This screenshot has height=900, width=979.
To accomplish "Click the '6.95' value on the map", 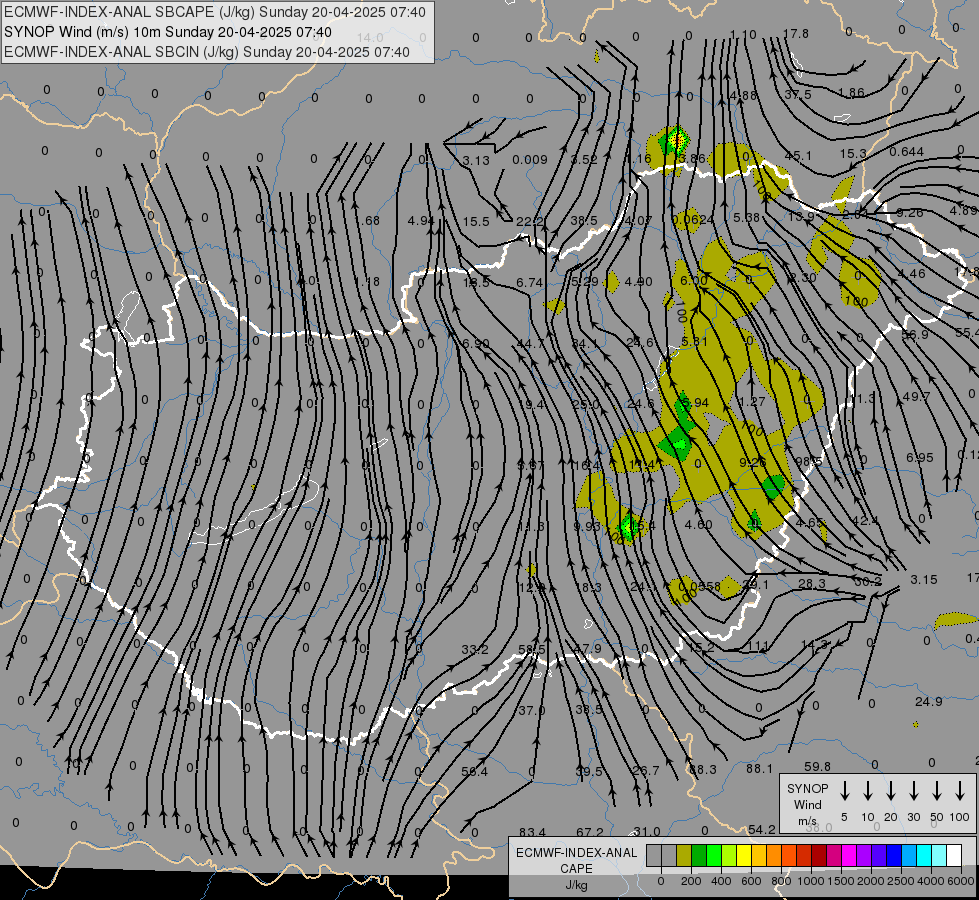I will coord(920,457).
